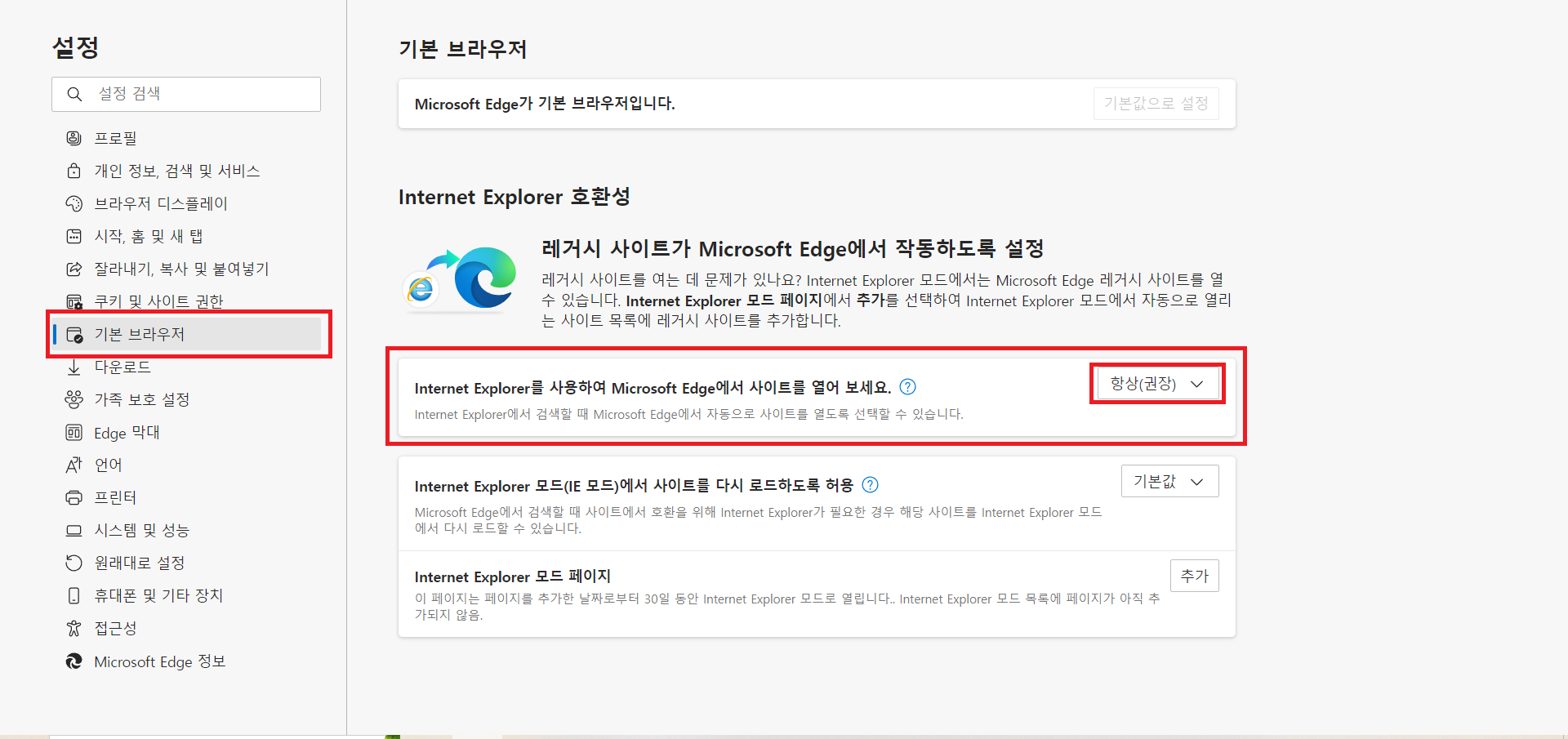Click help icon beside open sites in Edge
This screenshot has height=739, width=1568.
pos(907,387)
